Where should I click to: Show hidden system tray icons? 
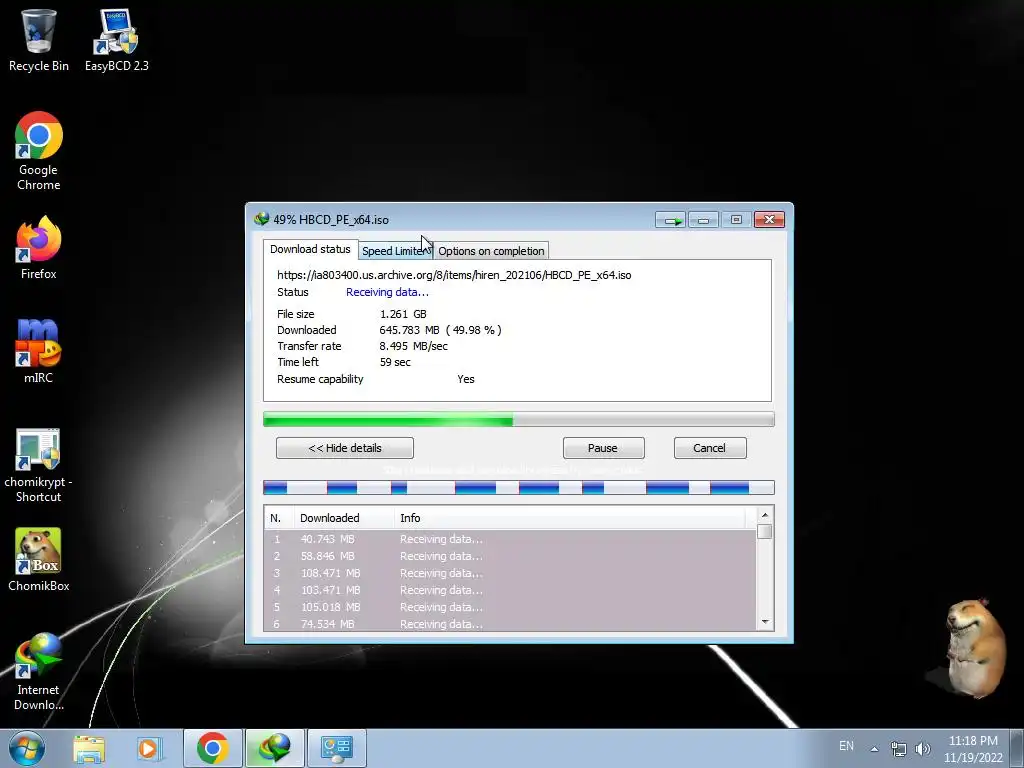coord(874,748)
